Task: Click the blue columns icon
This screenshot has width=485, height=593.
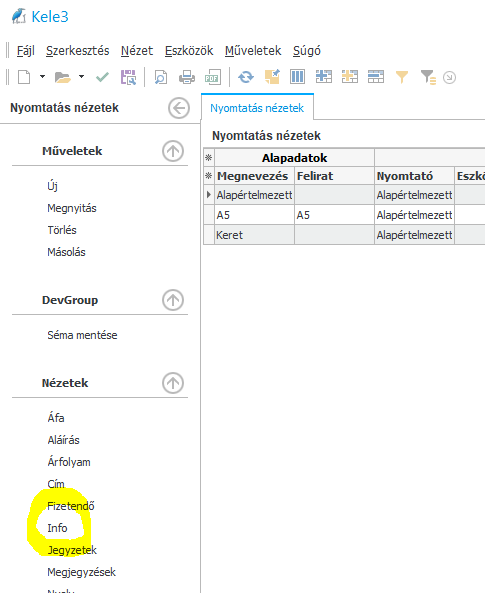Action: pos(298,77)
